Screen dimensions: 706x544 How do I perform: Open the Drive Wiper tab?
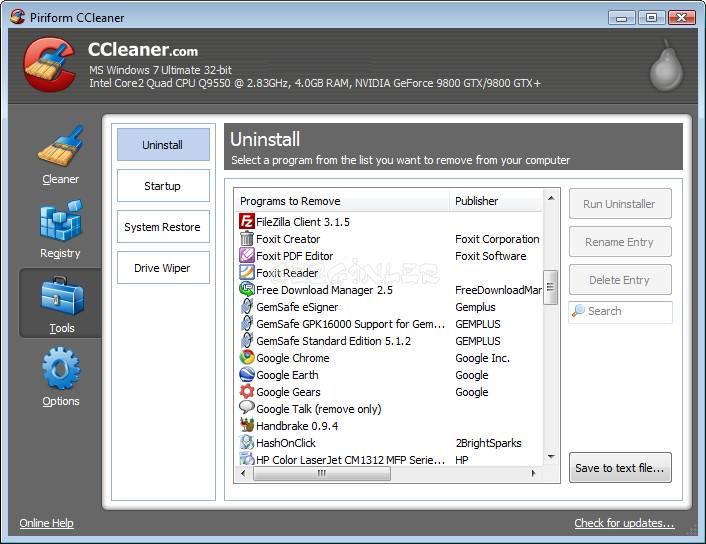[163, 267]
